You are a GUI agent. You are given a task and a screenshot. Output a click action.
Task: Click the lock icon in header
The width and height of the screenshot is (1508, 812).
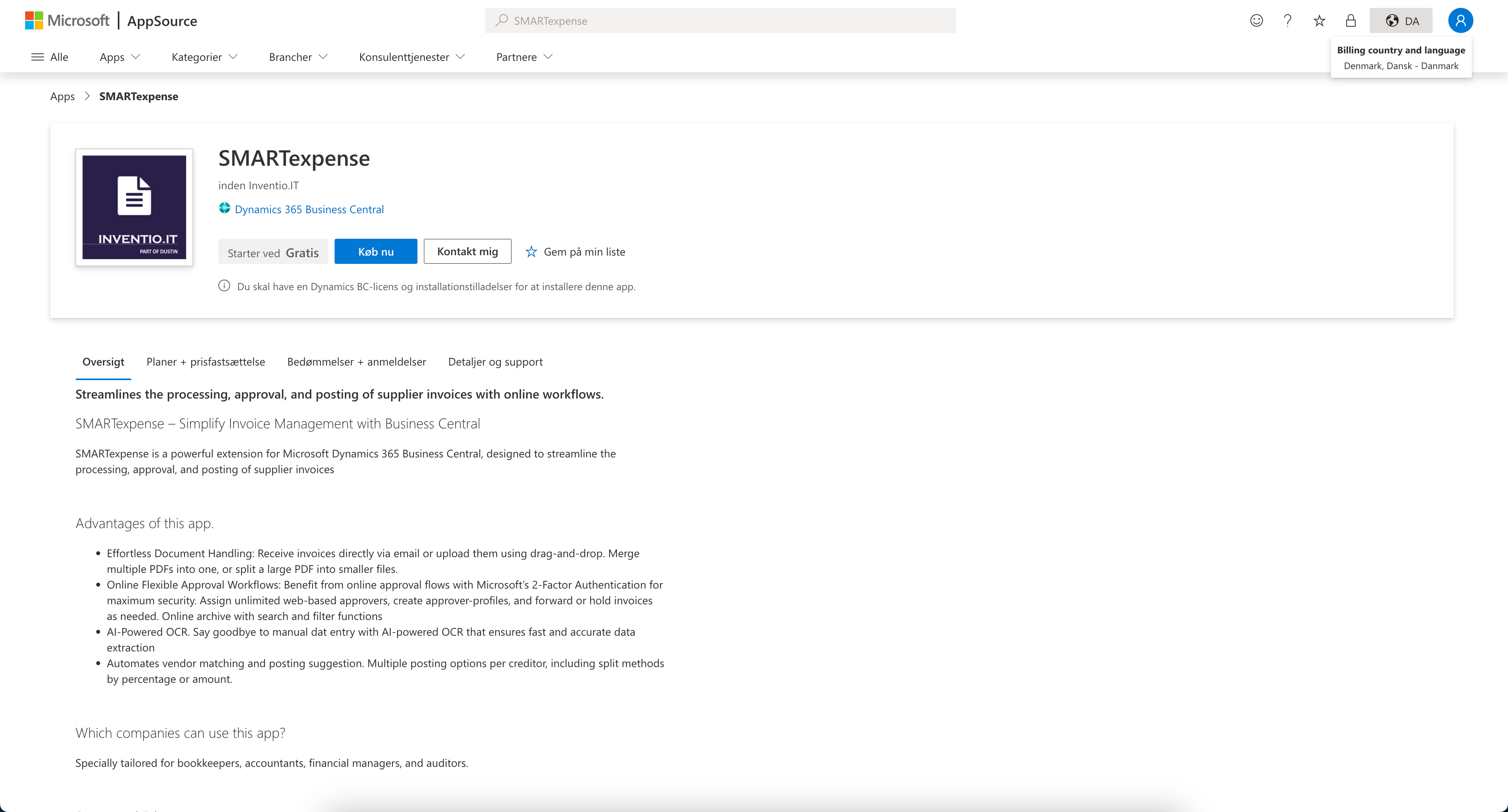(x=1351, y=21)
